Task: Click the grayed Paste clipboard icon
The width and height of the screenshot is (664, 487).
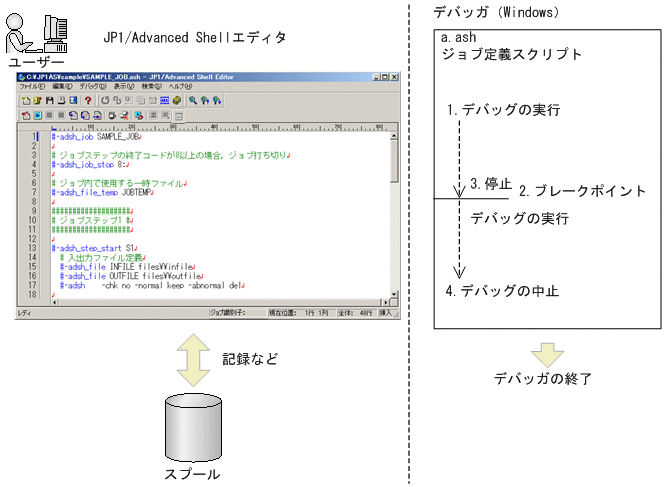Action: click(x=153, y=100)
